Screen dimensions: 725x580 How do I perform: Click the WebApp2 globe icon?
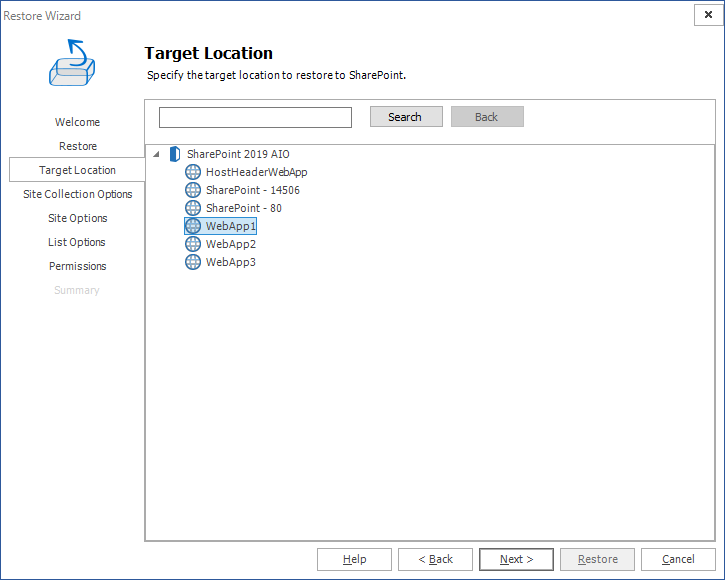(x=193, y=244)
